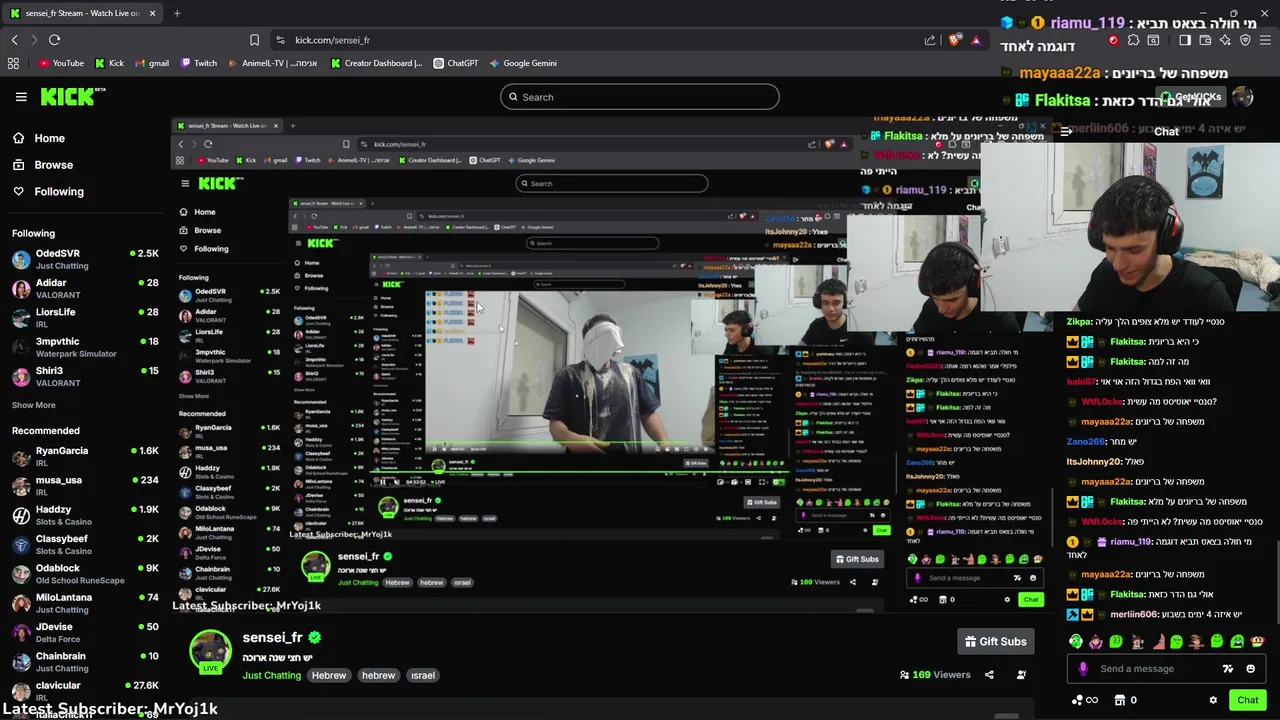Go back using the browser back arrow
1280x720 pixels.
click(14, 40)
